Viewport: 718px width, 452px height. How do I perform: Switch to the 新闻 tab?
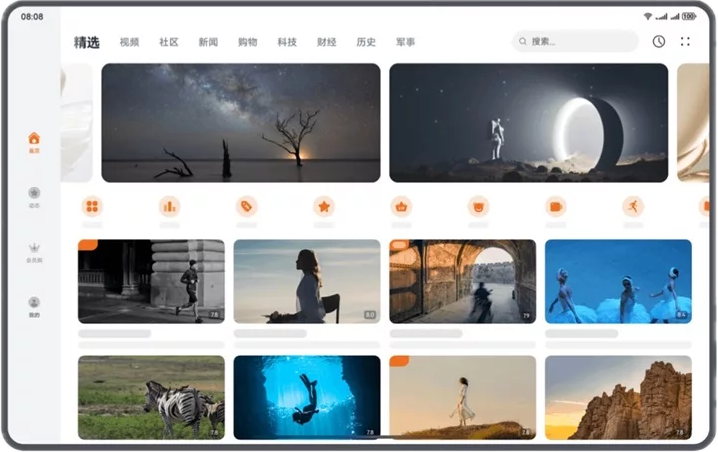click(x=208, y=42)
